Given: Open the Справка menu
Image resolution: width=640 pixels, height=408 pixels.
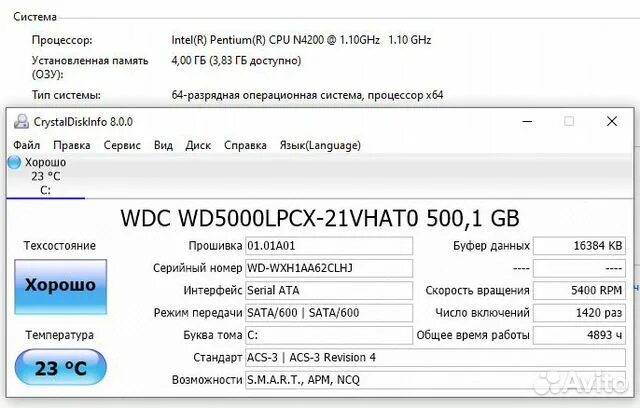Looking at the screenshot, I should click(x=245, y=145).
